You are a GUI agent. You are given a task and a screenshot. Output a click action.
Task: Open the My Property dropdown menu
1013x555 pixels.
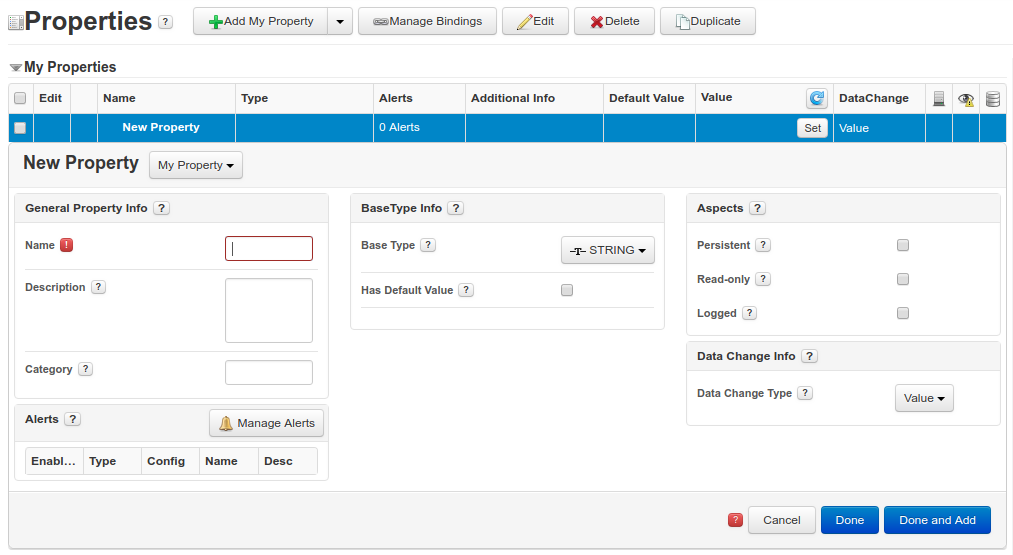[196, 165]
